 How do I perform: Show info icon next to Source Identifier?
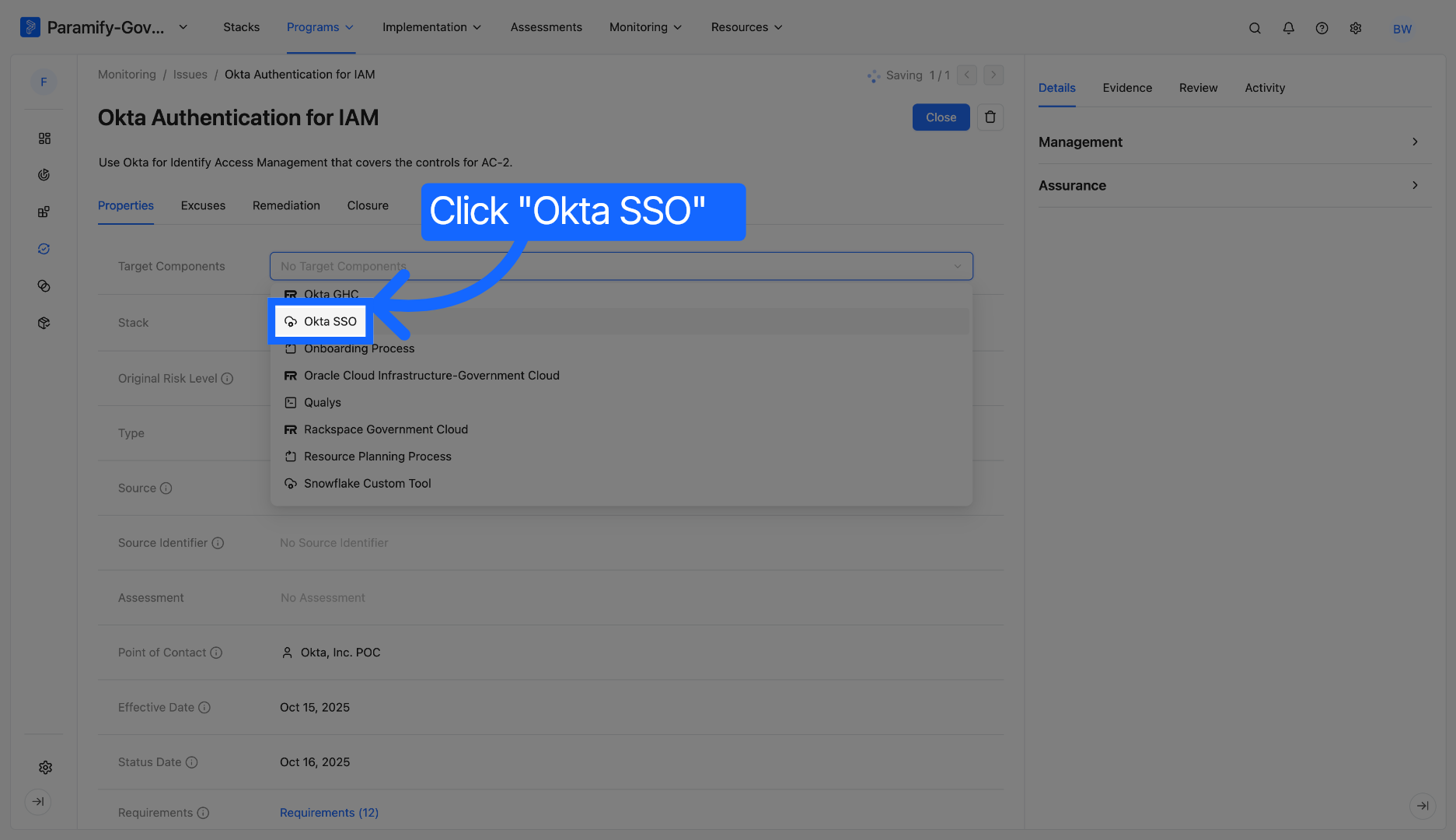[x=218, y=543]
